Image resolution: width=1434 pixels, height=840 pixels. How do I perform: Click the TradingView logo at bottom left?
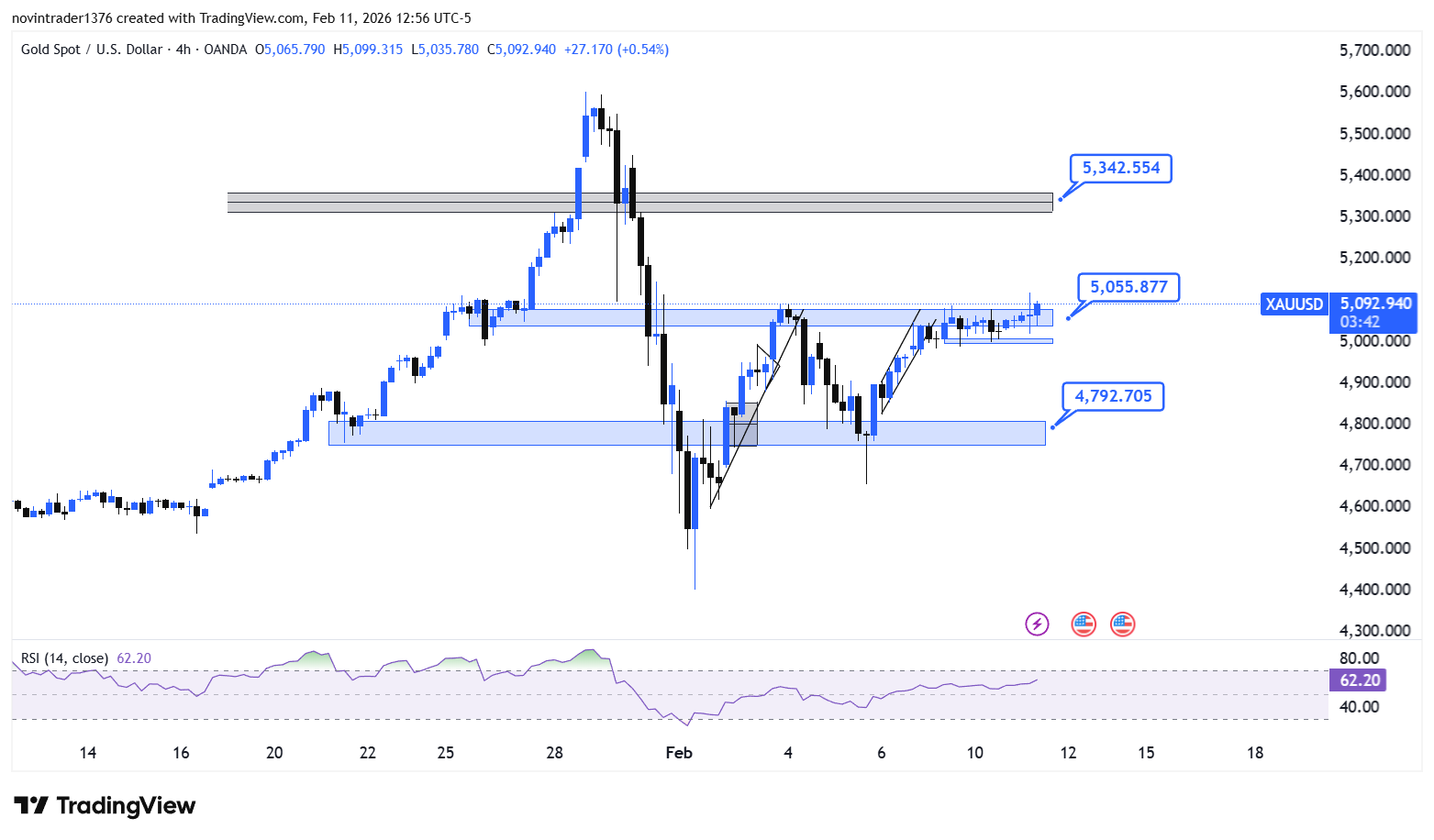105,806
